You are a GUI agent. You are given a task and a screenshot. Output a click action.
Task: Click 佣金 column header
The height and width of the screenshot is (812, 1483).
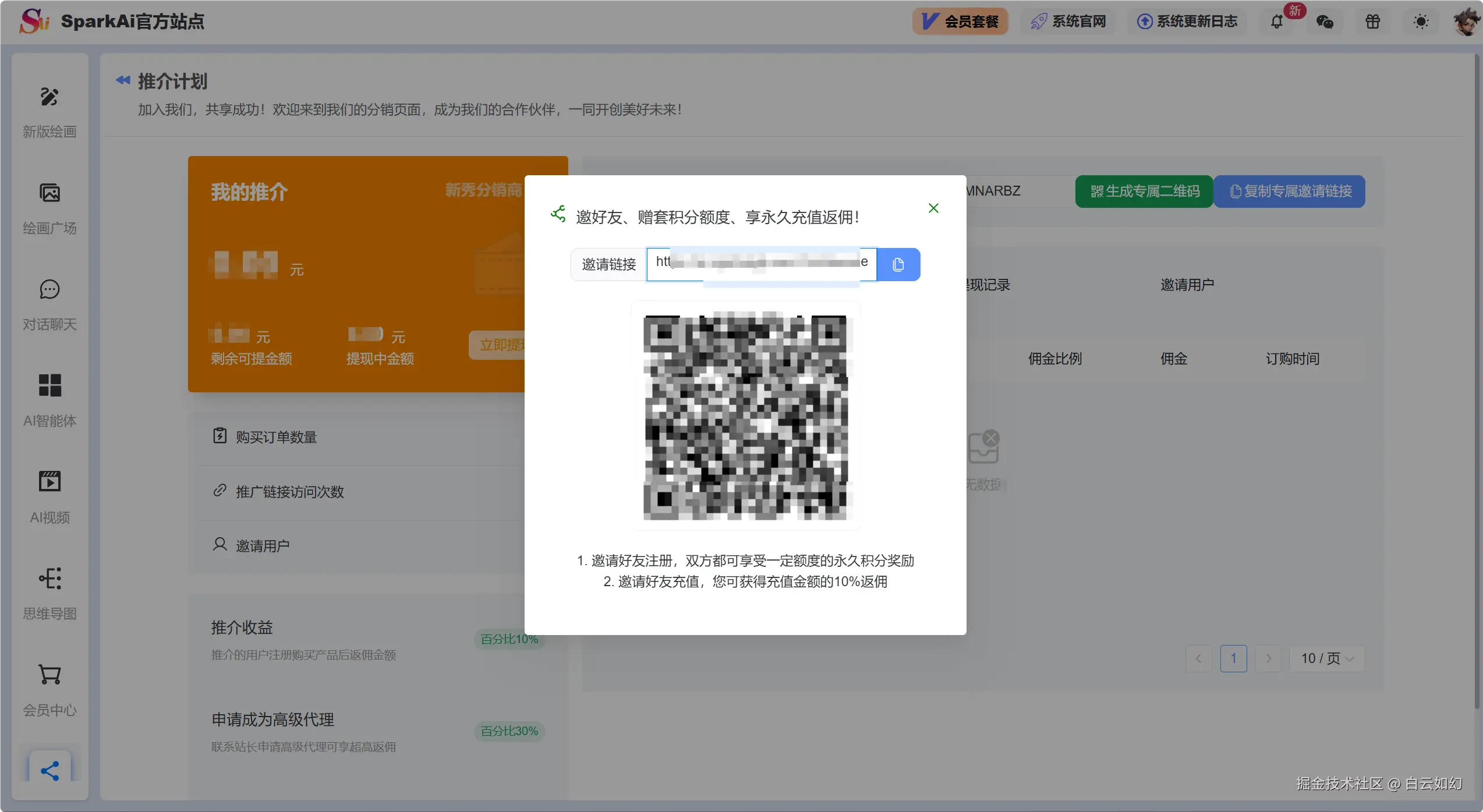[1173, 359]
